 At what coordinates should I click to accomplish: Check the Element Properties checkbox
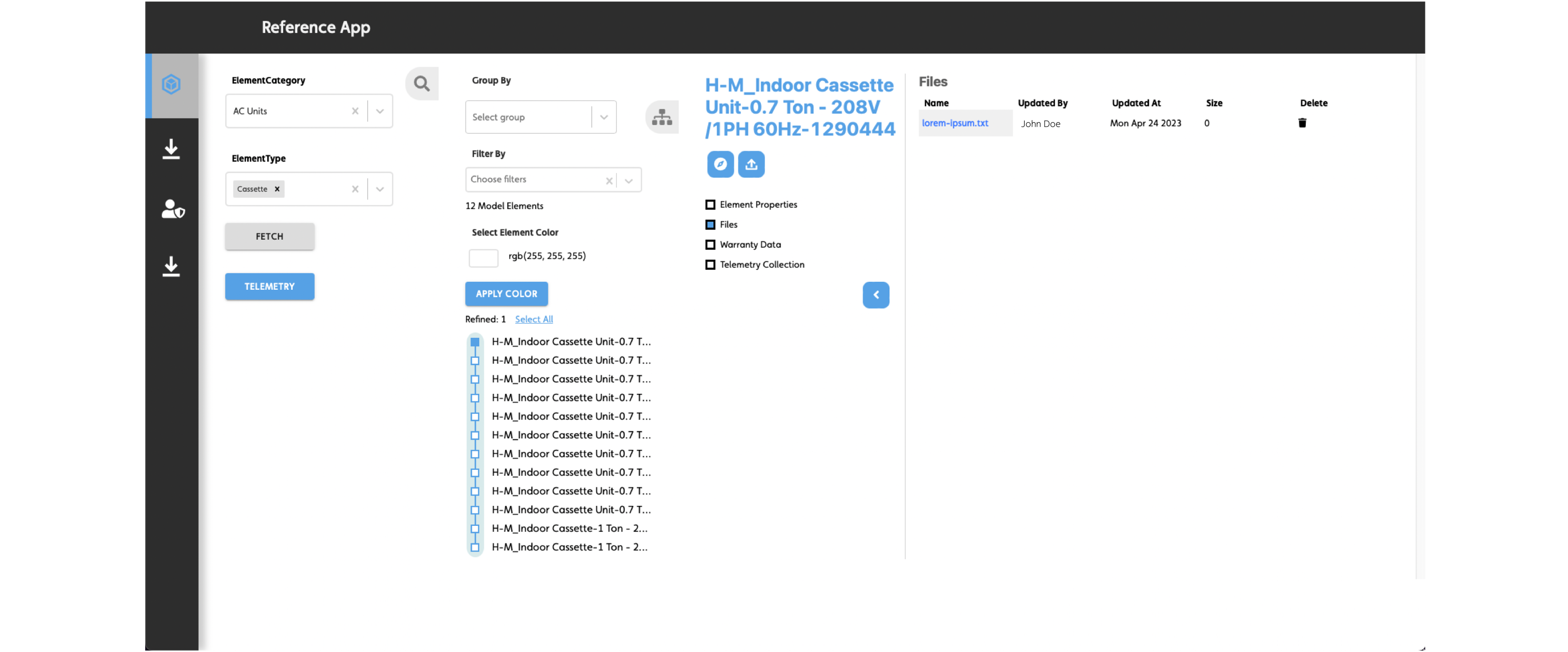coord(710,205)
